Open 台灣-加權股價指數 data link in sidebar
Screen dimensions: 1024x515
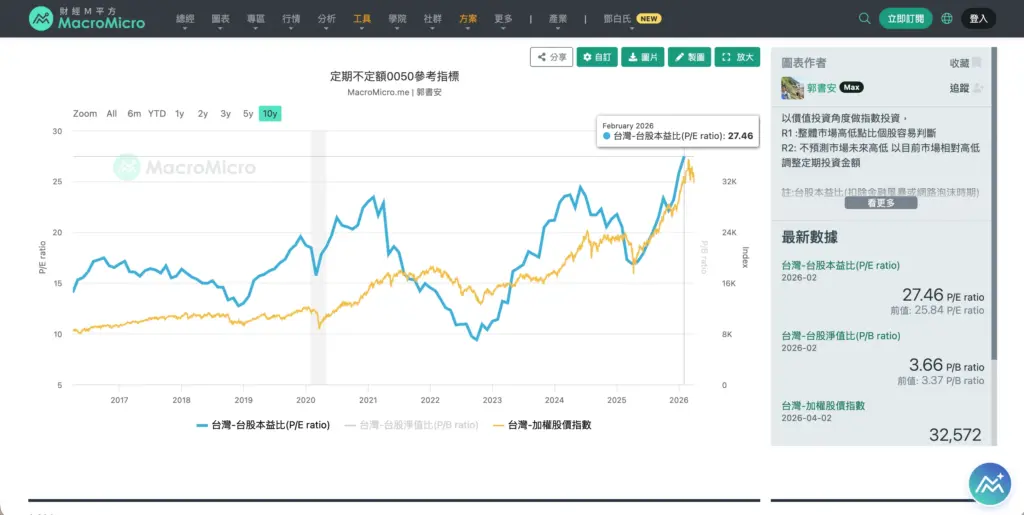[x=823, y=405]
